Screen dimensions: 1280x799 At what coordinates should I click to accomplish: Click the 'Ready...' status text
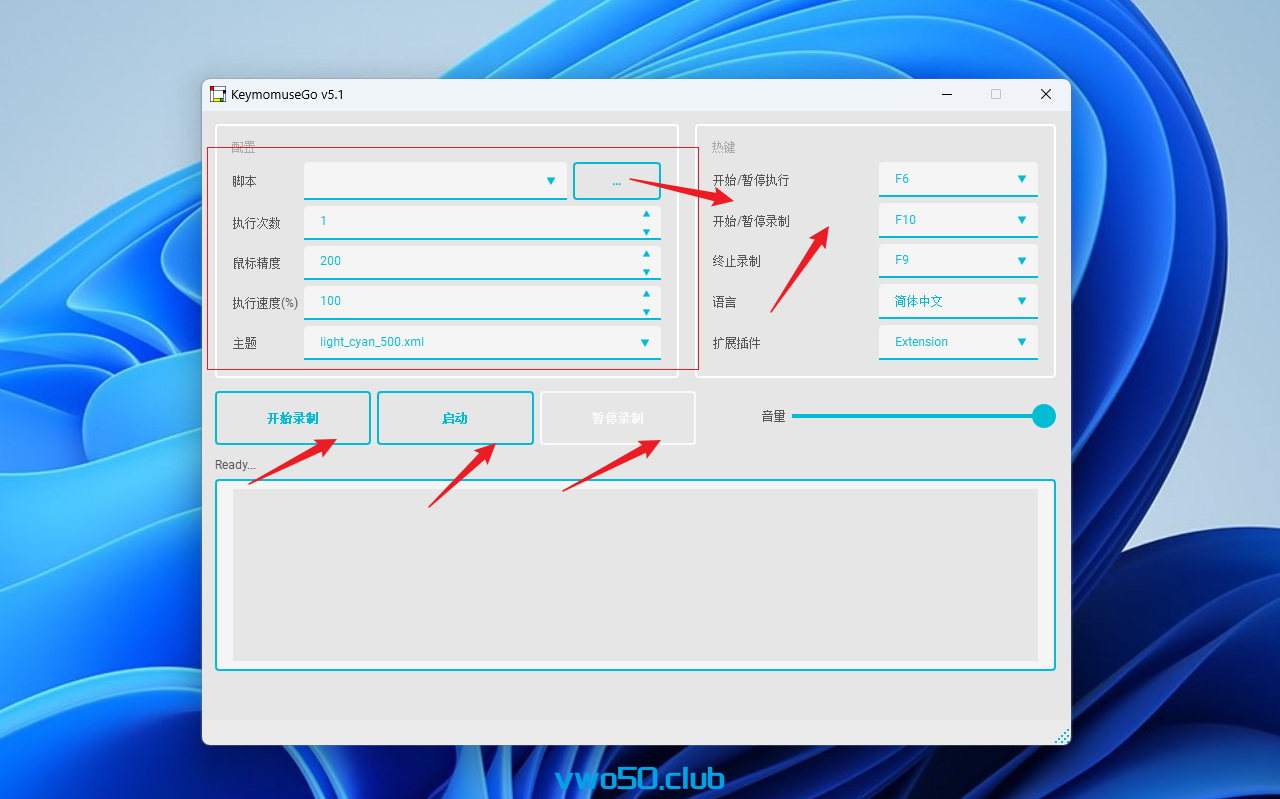(x=235, y=465)
